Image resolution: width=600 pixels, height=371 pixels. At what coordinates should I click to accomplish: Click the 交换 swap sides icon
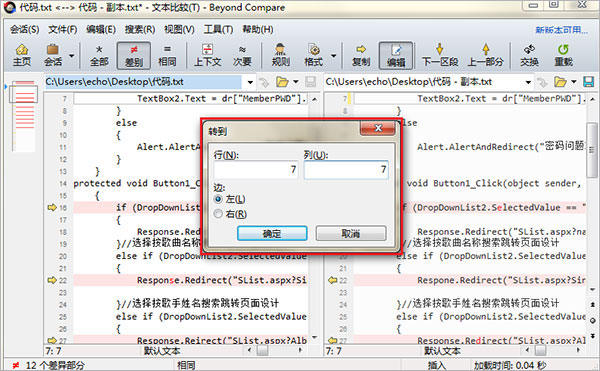click(x=529, y=55)
